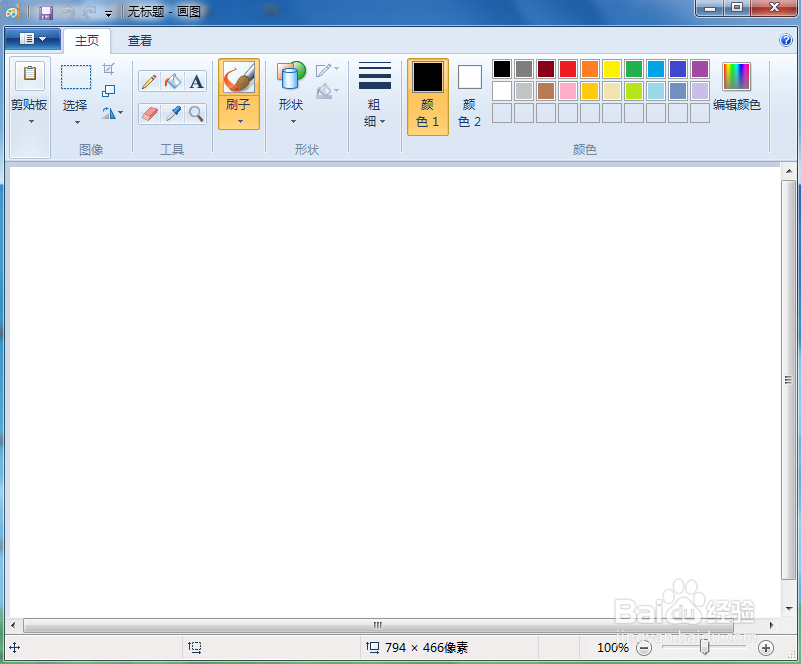
Task: Open Customize Quick Access Toolbar arrow
Action: (x=108, y=13)
